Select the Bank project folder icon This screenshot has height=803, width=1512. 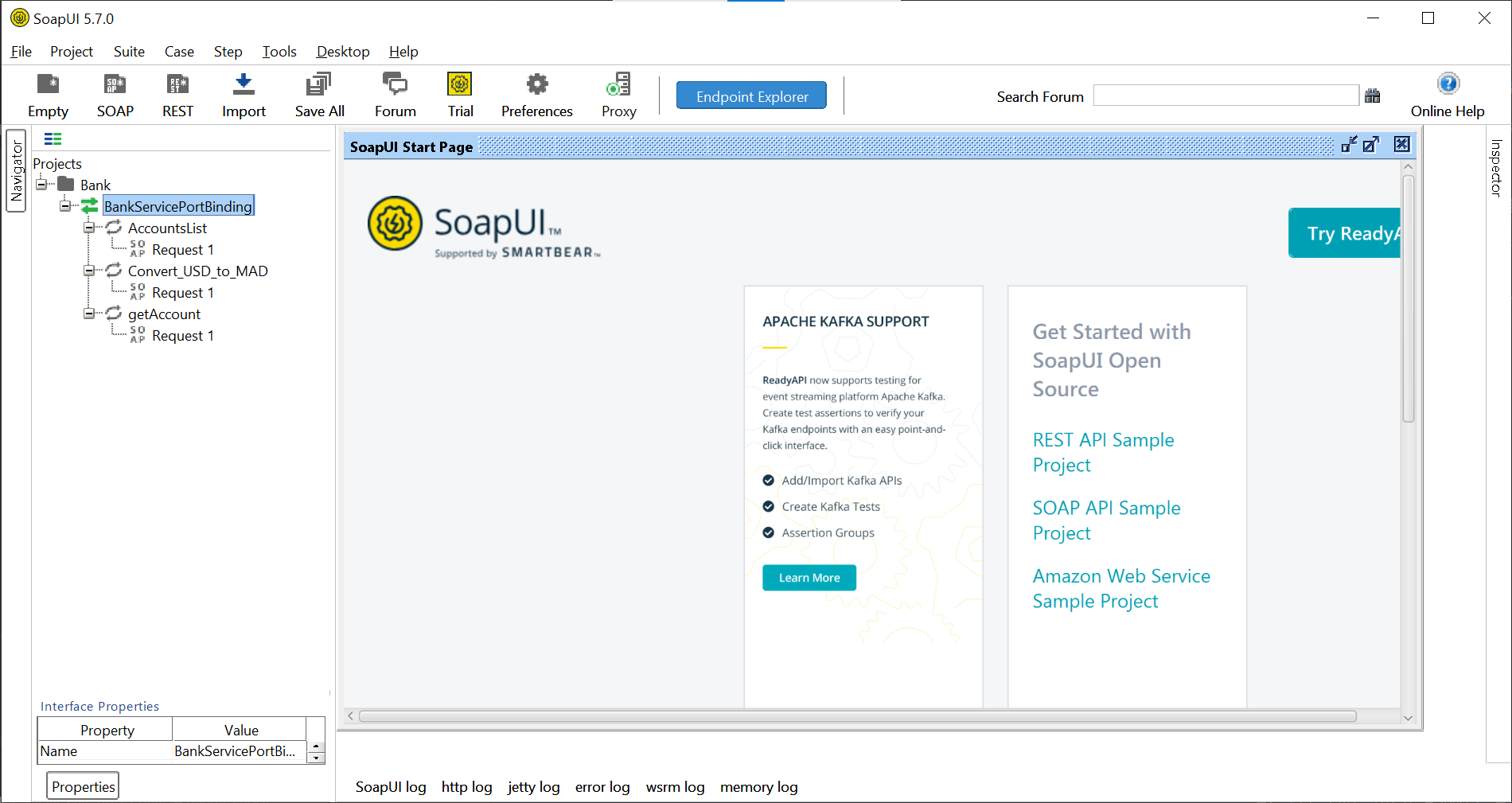(66, 184)
